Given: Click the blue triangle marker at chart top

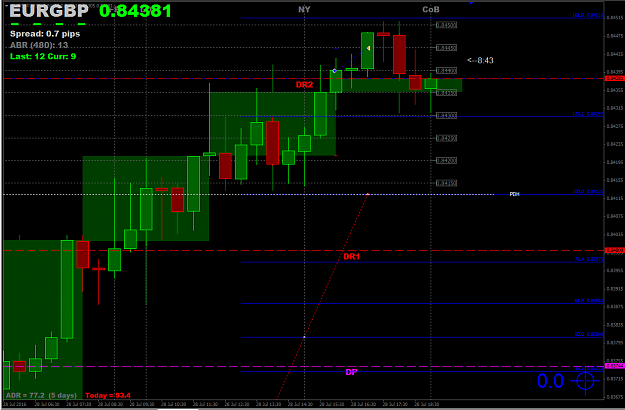Looking at the screenshot, I should coord(471,3).
